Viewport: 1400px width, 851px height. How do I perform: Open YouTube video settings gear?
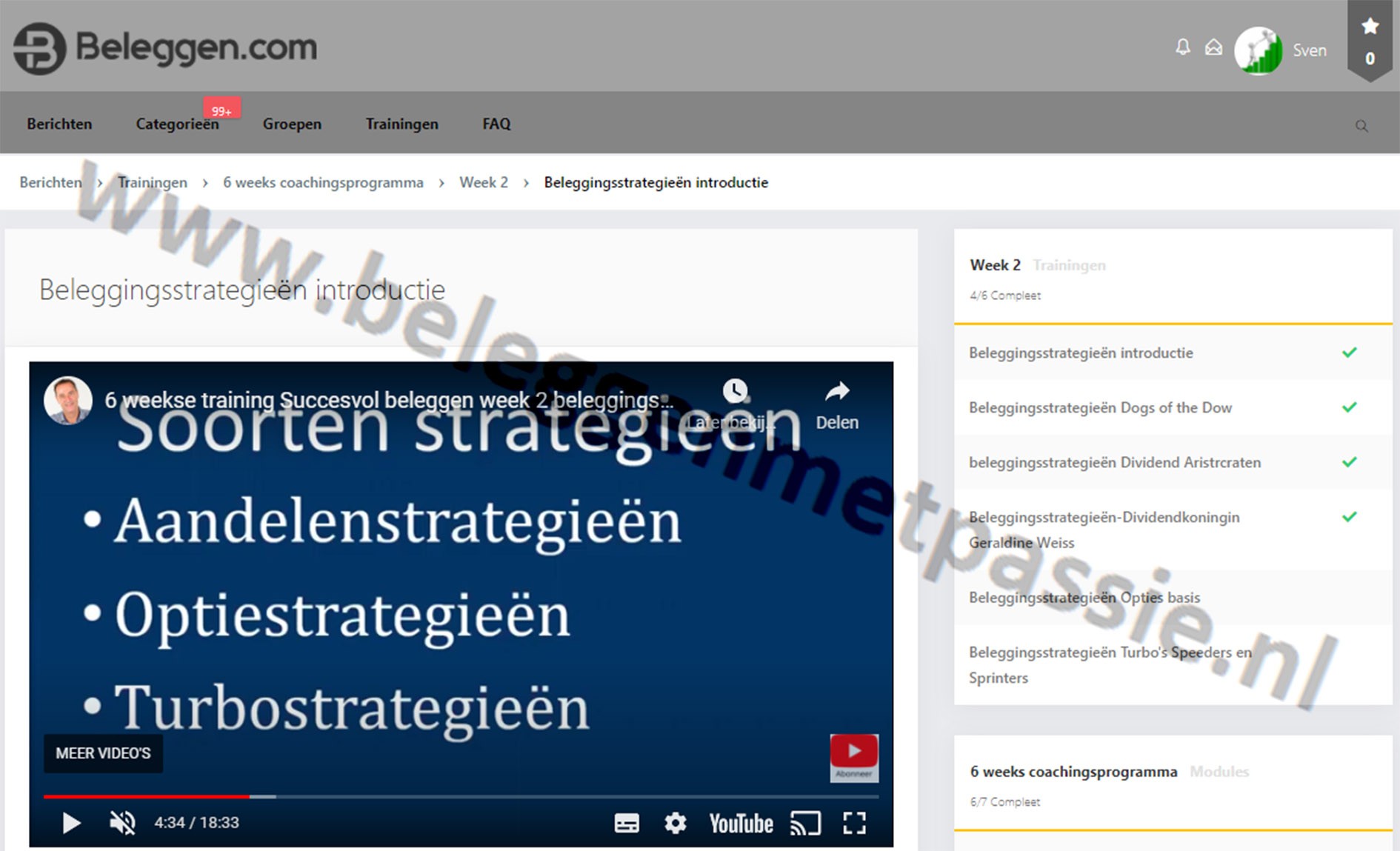(675, 823)
